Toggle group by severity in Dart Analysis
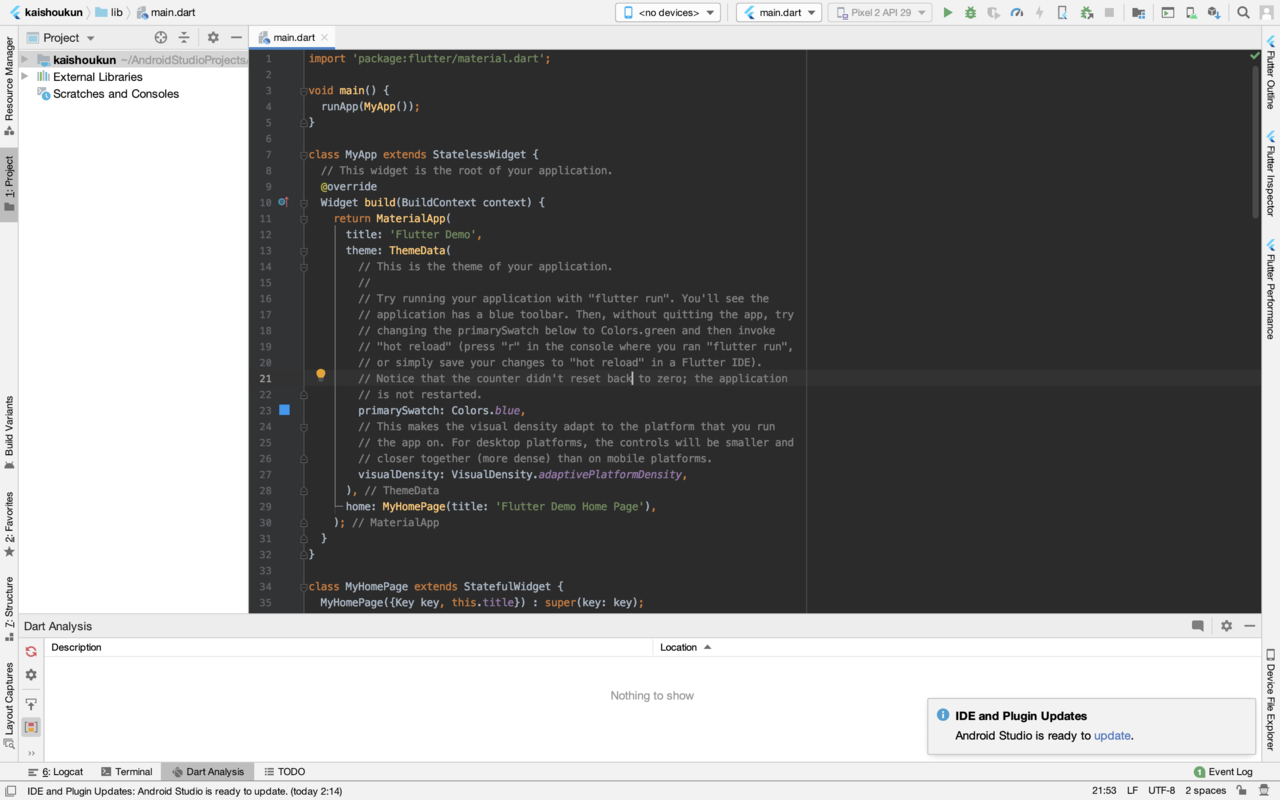 click(31, 727)
